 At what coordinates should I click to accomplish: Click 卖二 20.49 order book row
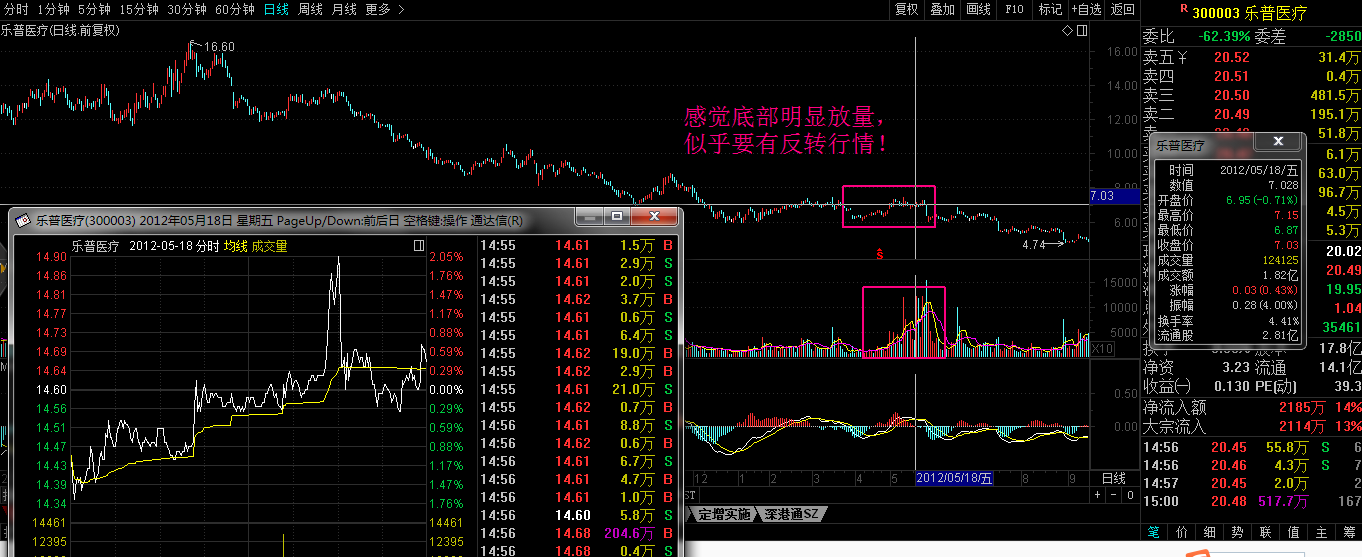[1251, 115]
